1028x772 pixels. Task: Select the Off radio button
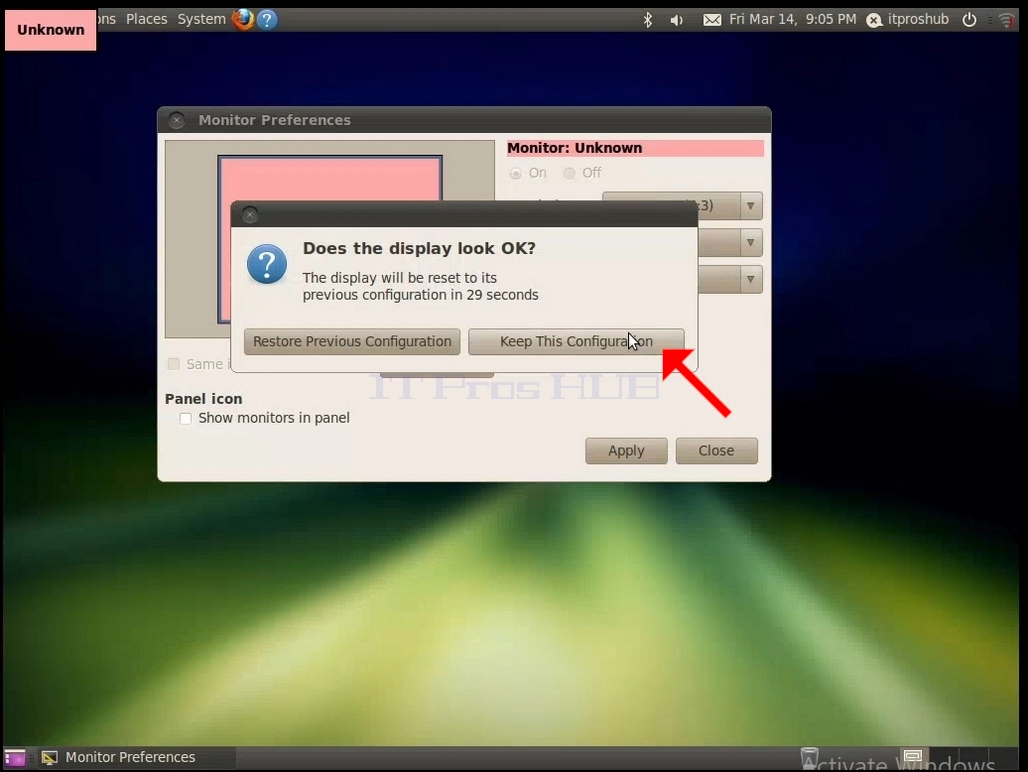coord(569,173)
